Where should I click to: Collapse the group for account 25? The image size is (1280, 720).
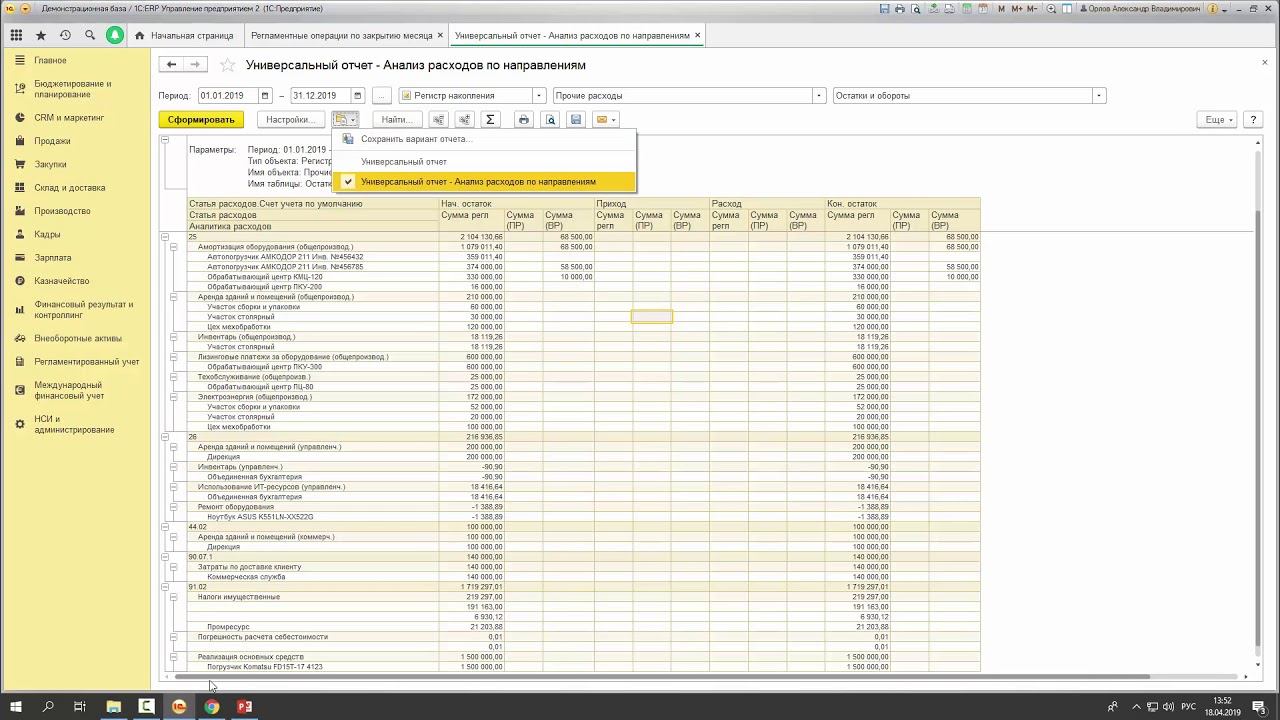pyautogui.click(x=165, y=237)
